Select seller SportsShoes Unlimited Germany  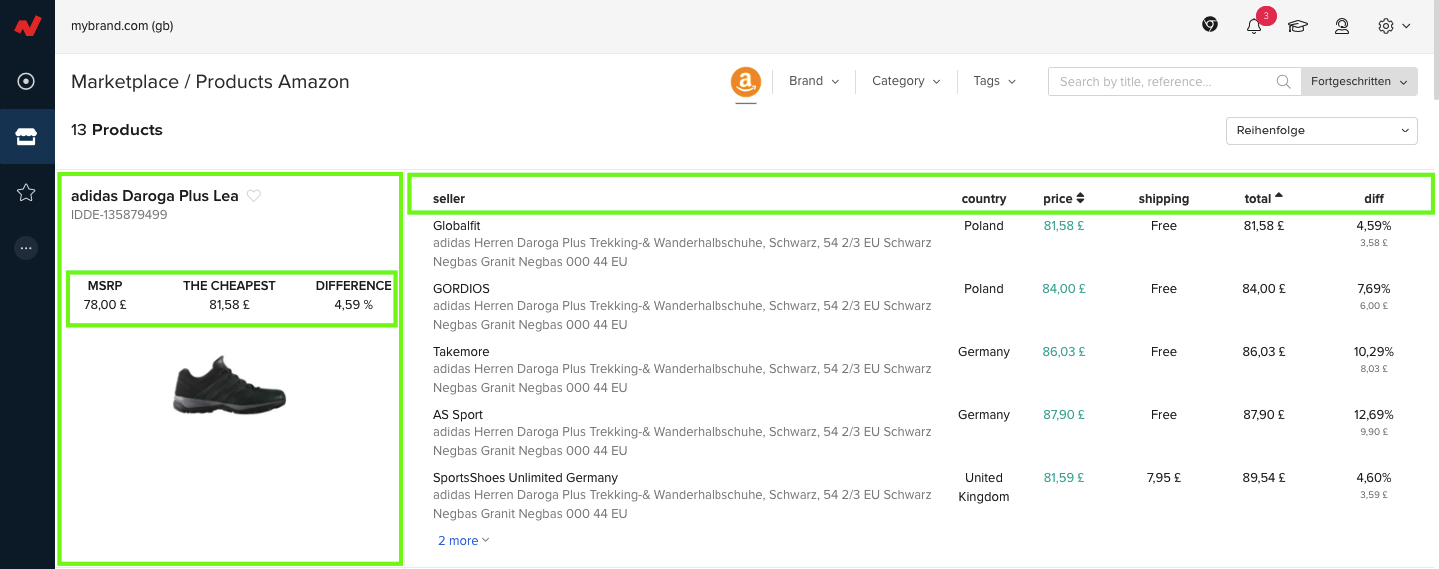(x=525, y=478)
